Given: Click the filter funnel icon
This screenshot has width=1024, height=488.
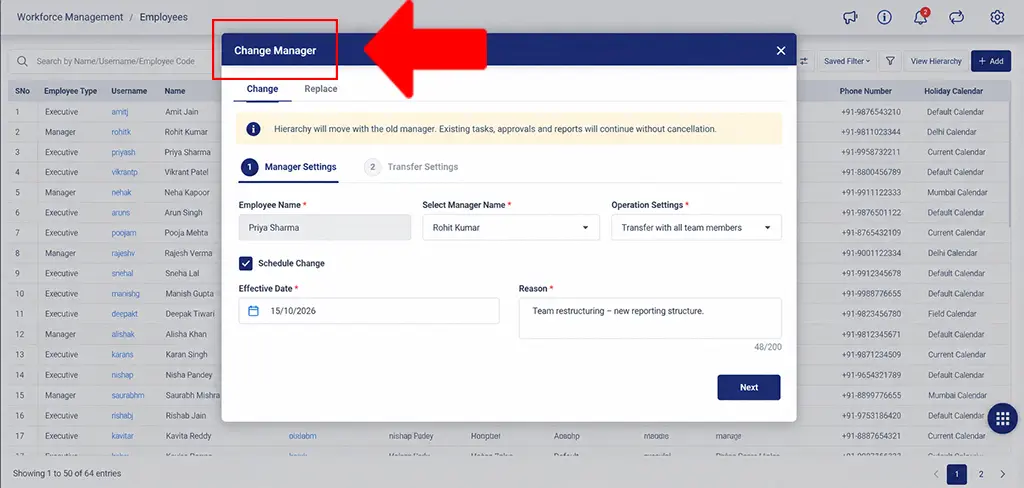Looking at the screenshot, I should (890, 61).
